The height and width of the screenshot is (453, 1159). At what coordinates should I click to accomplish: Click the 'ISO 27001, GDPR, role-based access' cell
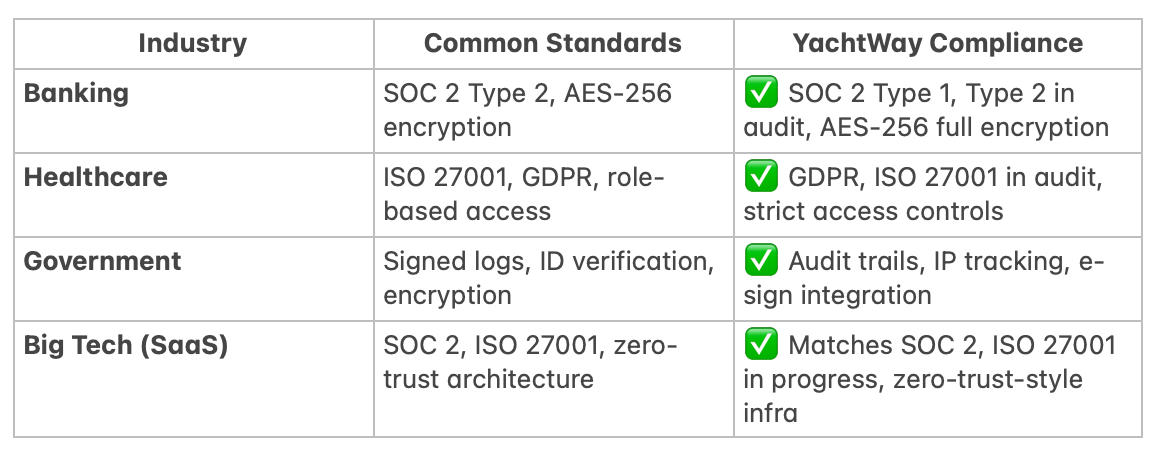[x=524, y=194]
